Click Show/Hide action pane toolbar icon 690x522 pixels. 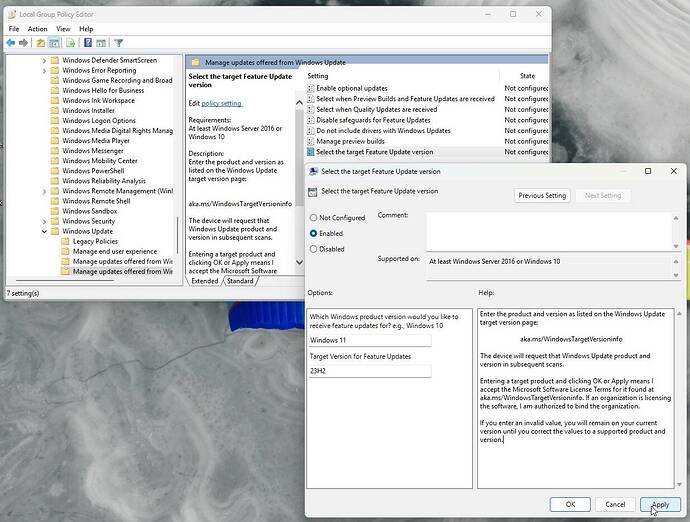[x=101, y=43]
